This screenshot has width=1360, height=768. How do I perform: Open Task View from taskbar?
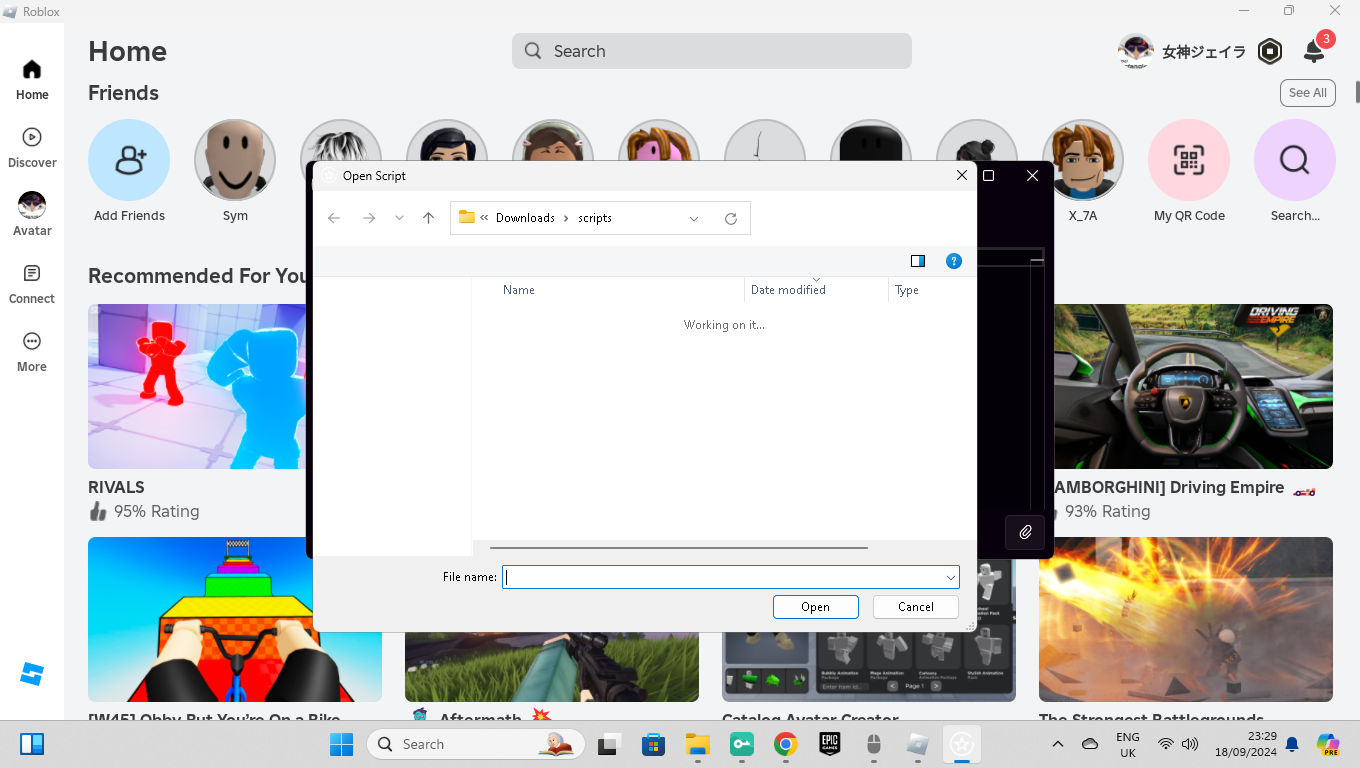coord(609,744)
